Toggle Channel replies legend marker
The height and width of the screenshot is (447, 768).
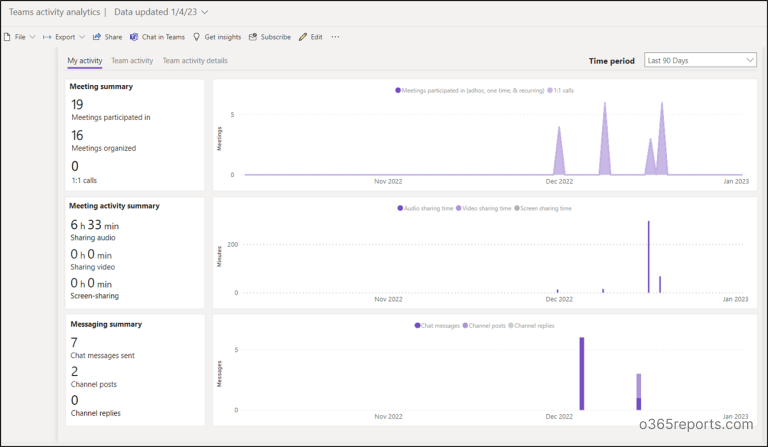[x=511, y=326]
